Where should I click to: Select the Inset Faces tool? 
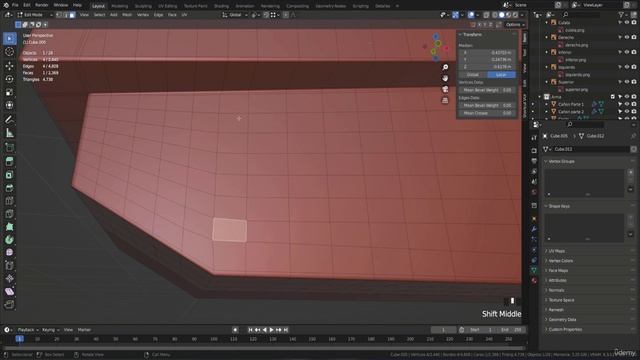point(9,175)
